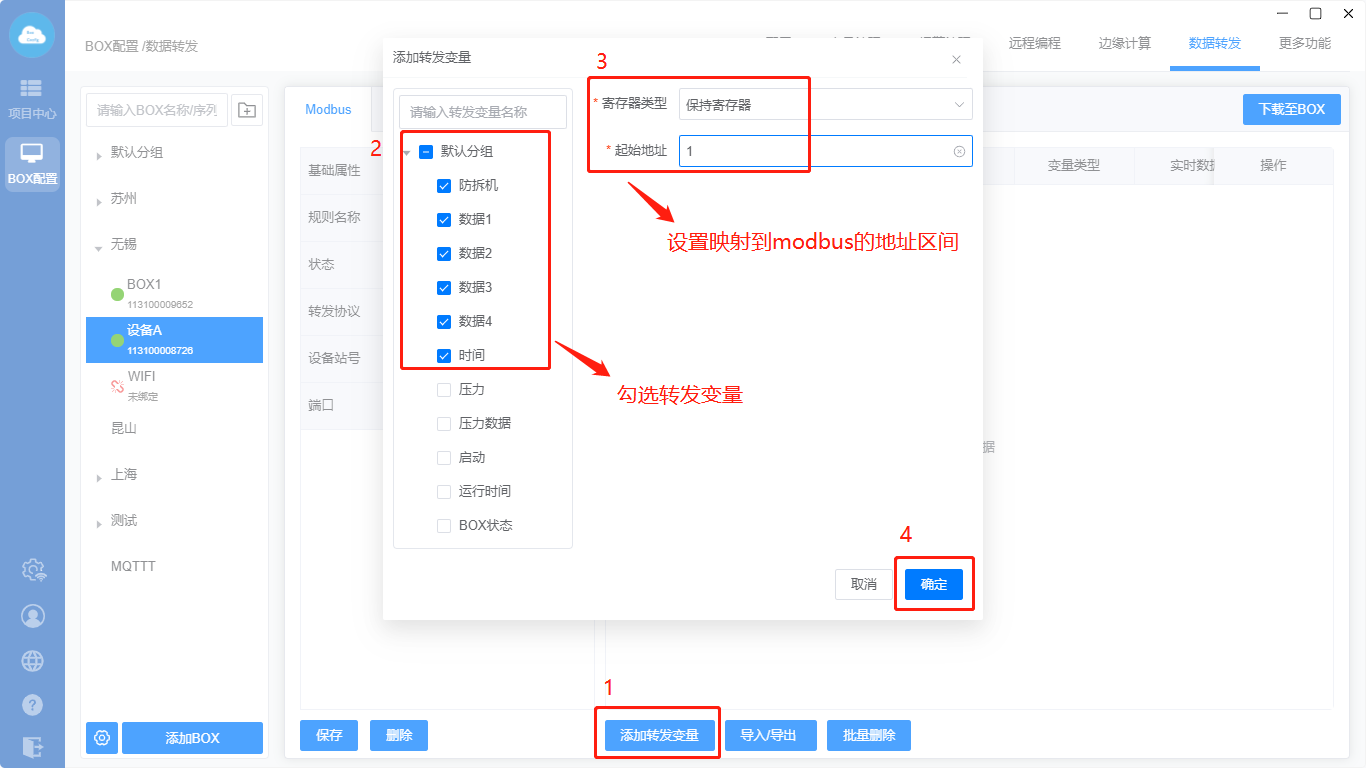This screenshot has width=1366, height=768.
Task: Open the user account icon
Action: point(33,615)
